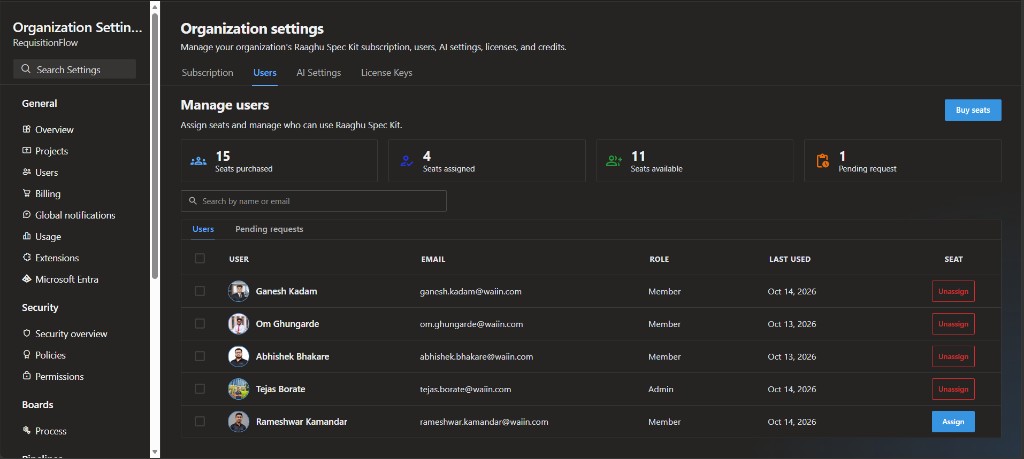This screenshot has width=1024, height=459.
Task: Click the Permissions lock icon
Action: click(27, 376)
